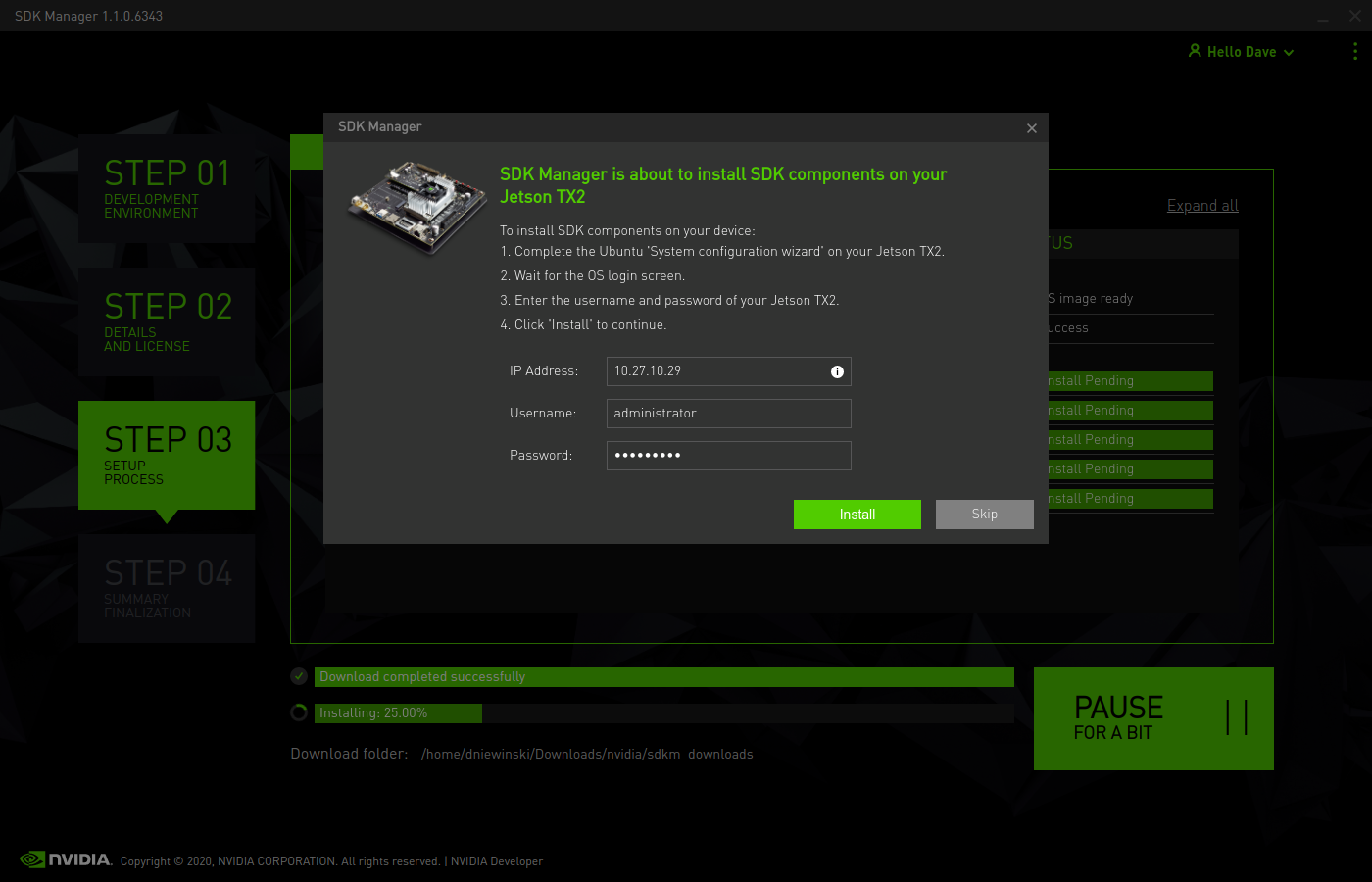The height and width of the screenshot is (882, 1372).
Task: Click the info icon in IP Address field
Action: 837,371
